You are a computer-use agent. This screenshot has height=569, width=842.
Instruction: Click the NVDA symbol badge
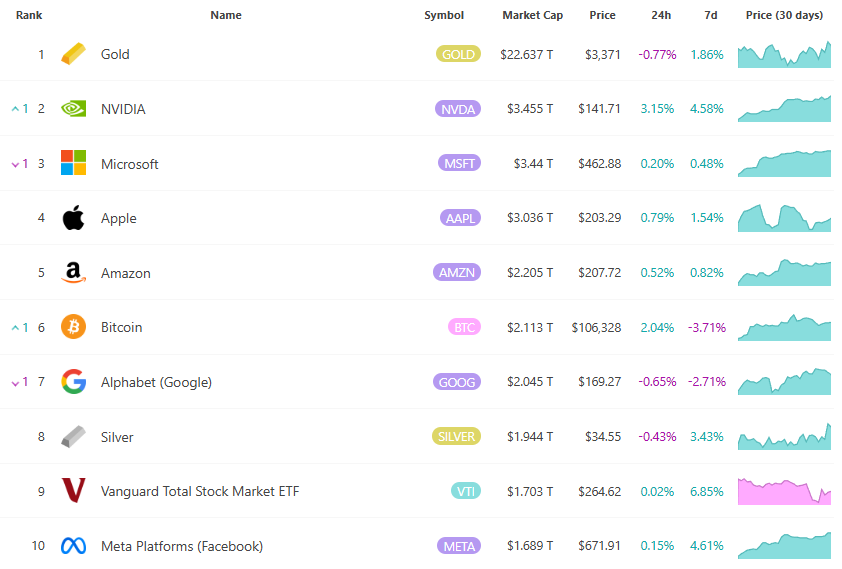(458, 109)
